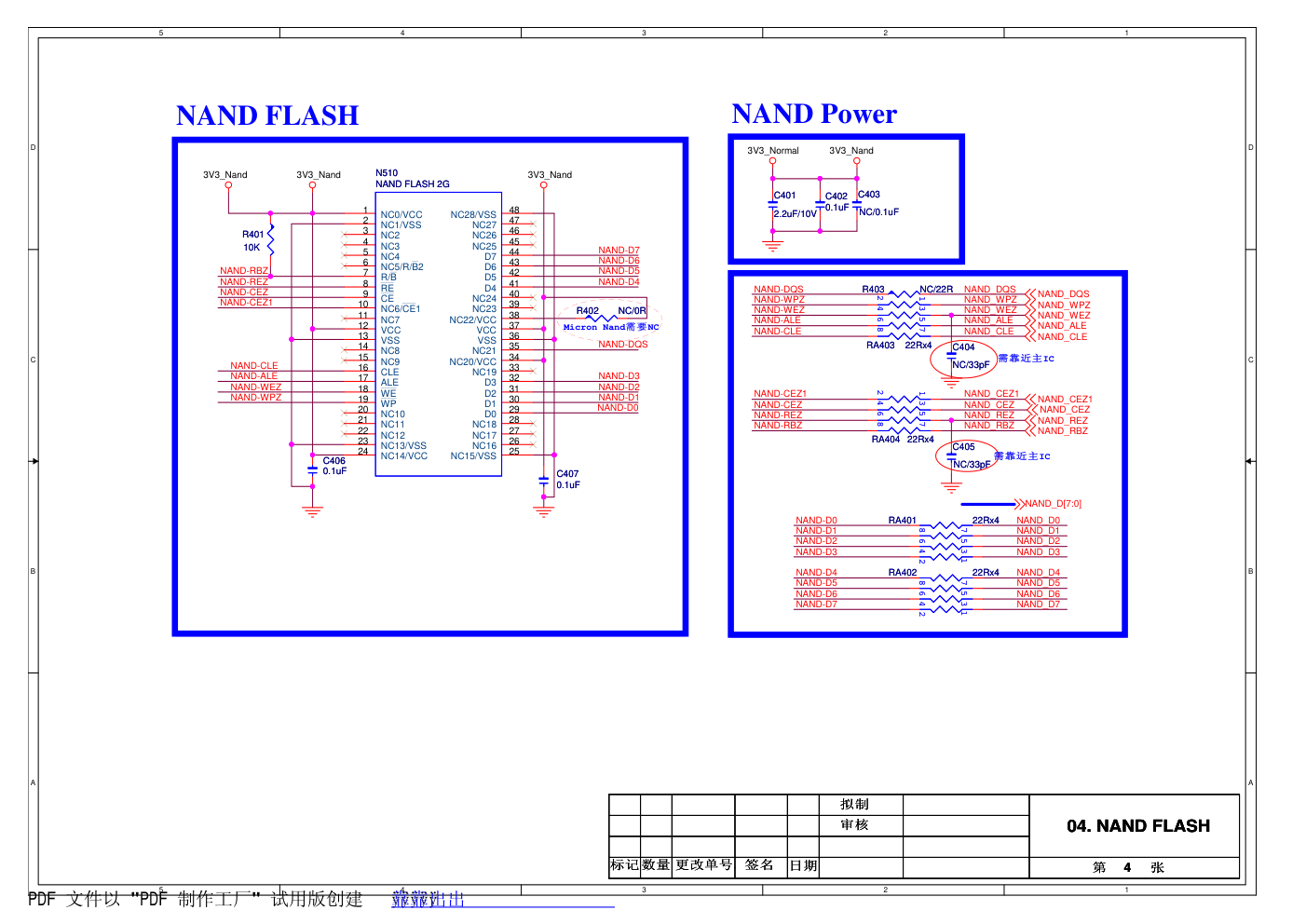Viewport: 1306px width, 924px height.
Task: Click the Micron Nand note text near R402
Action: 610,328
